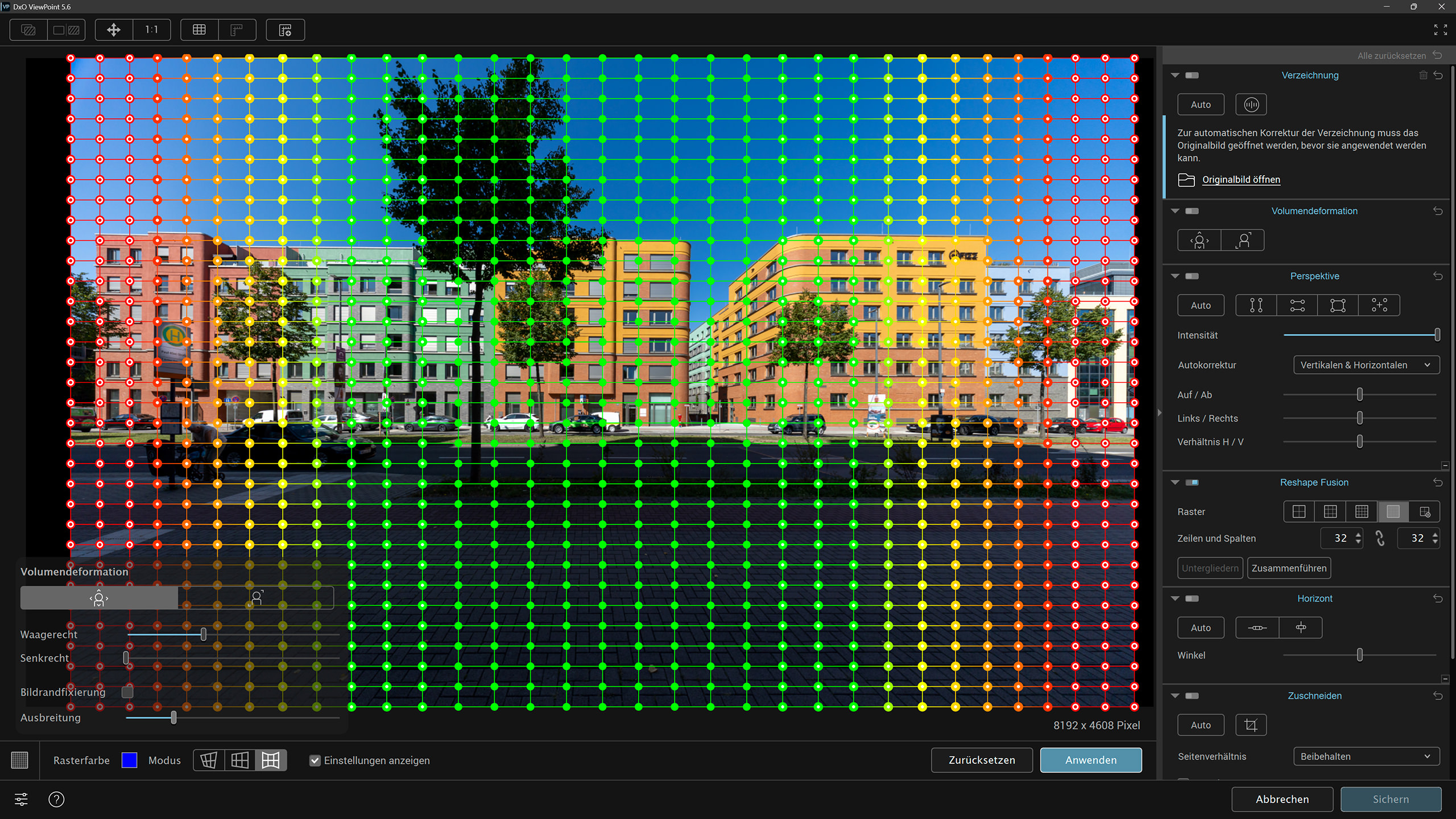
Task: Select the force rectangle perspective tool
Action: click(1338, 305)
